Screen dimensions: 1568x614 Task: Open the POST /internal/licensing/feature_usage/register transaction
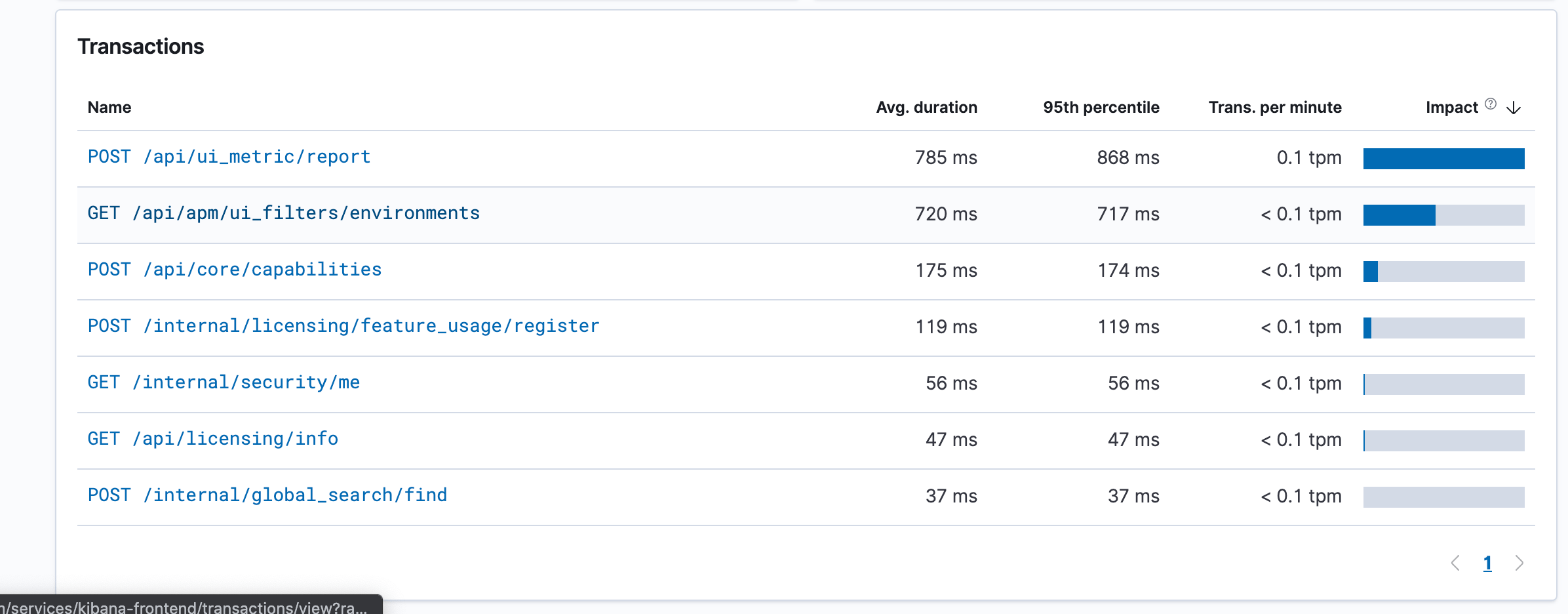[343, 326]
